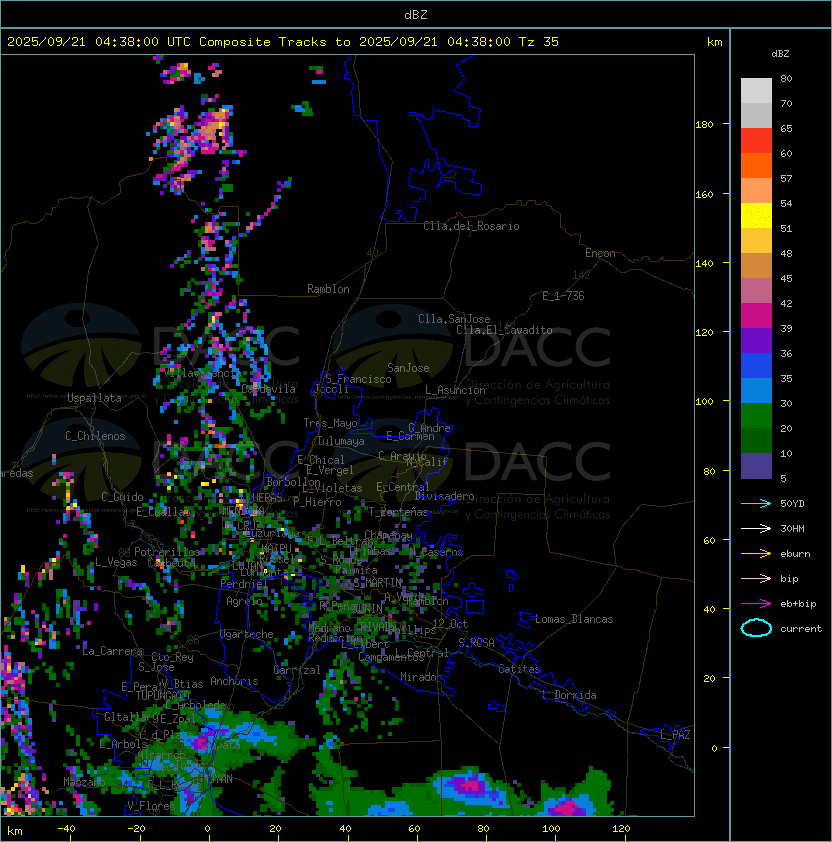Screen dimensions: 832x842
Task: Select the '140' vertical axis tick label
Action: tap(704, 264)
